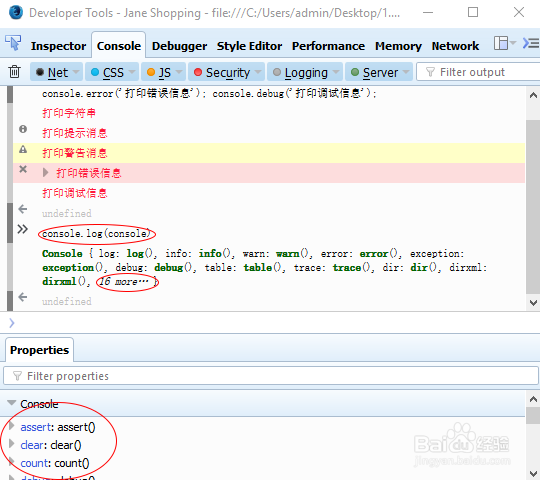Activate the element picker icon
This screenshot has height=480, width=540.
click(x=13, y=43)
